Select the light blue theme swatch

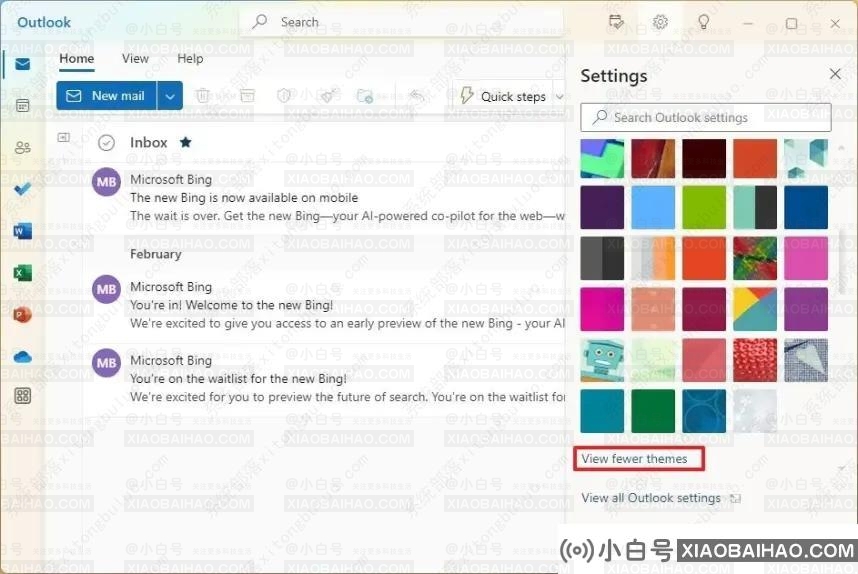(x=653, y=207)
